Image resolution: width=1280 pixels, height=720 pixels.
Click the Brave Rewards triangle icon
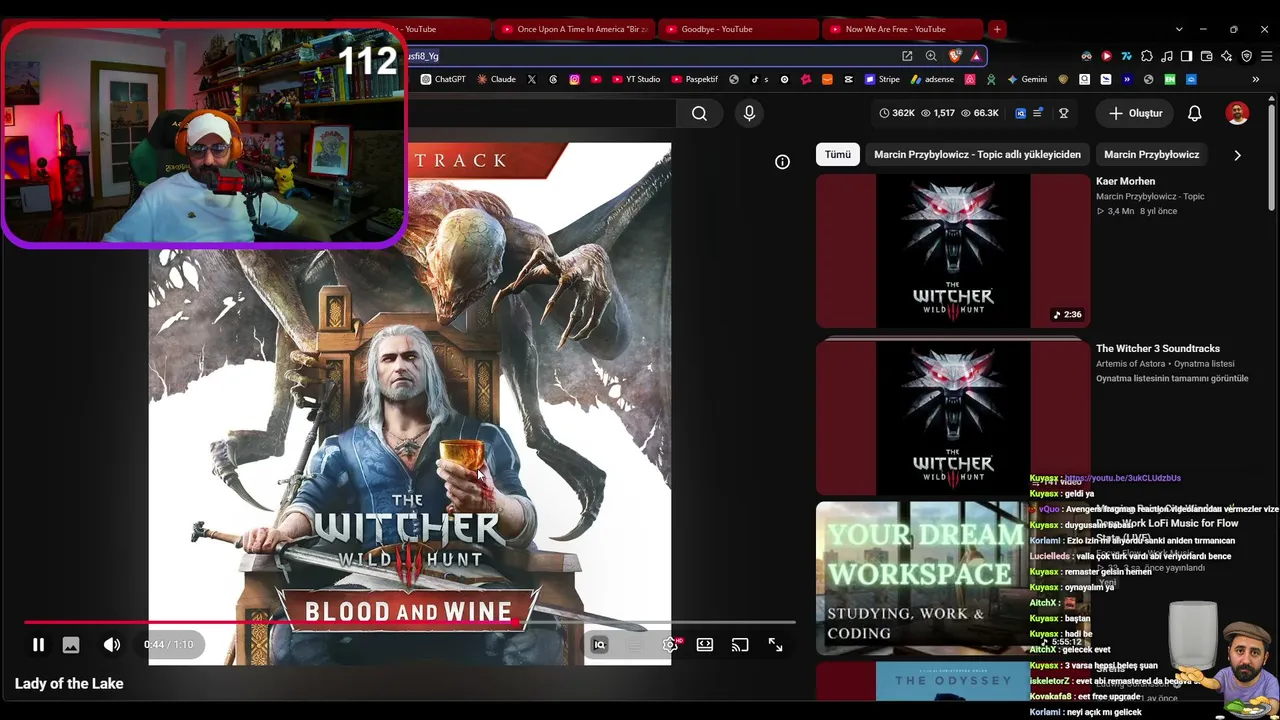click(976, 56)
